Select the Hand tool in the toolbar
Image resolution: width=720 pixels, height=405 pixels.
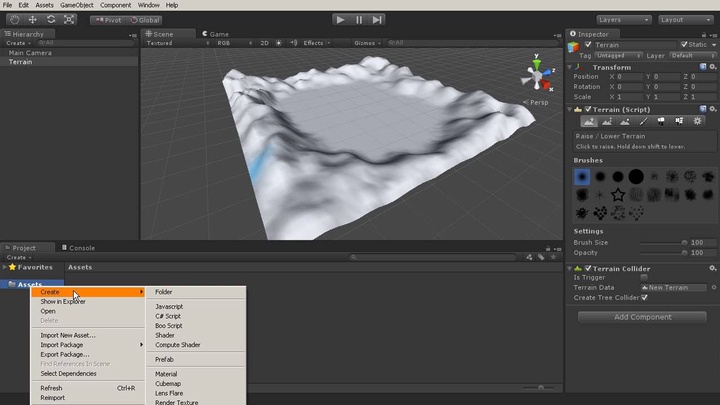[14, 19]
